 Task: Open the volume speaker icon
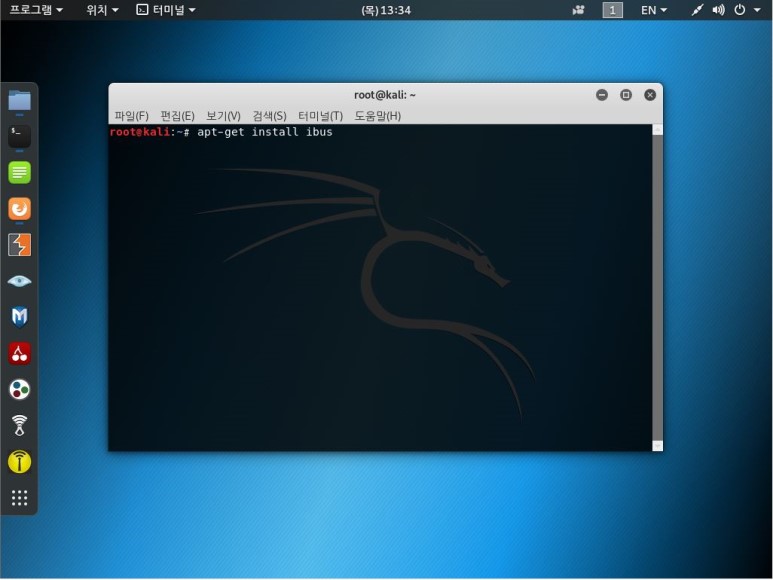[718, 10]
